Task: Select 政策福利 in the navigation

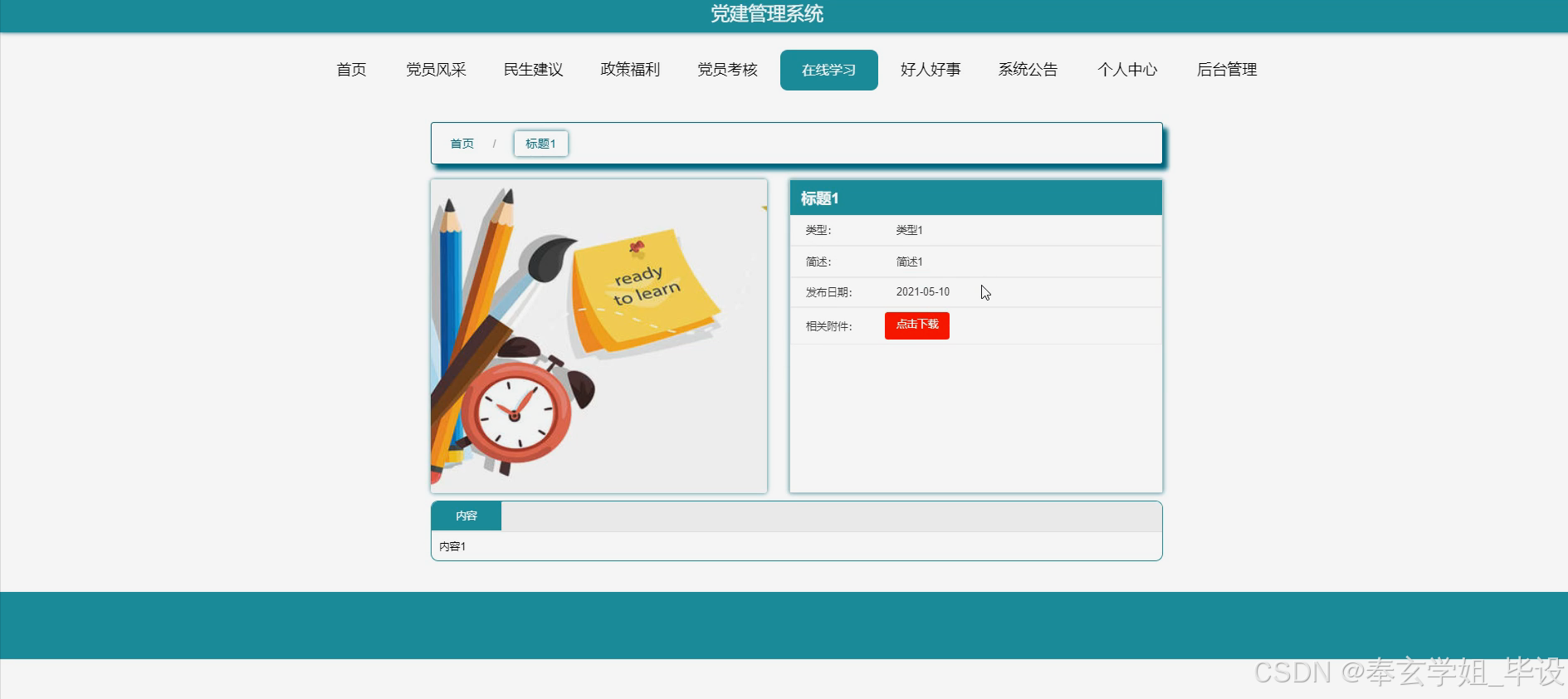Action: pos(630,70)
